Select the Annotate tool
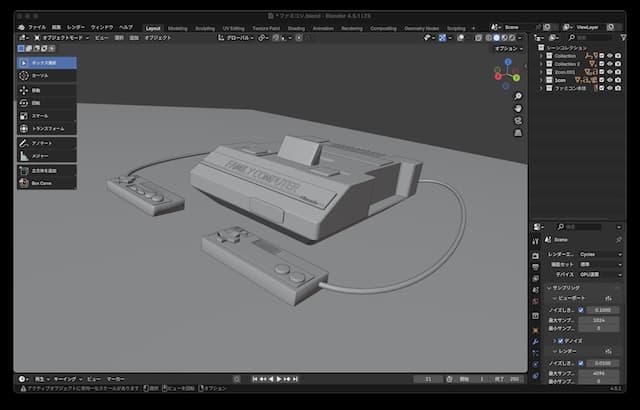This screenshot has width=640, height=410. tap(47, 143)
